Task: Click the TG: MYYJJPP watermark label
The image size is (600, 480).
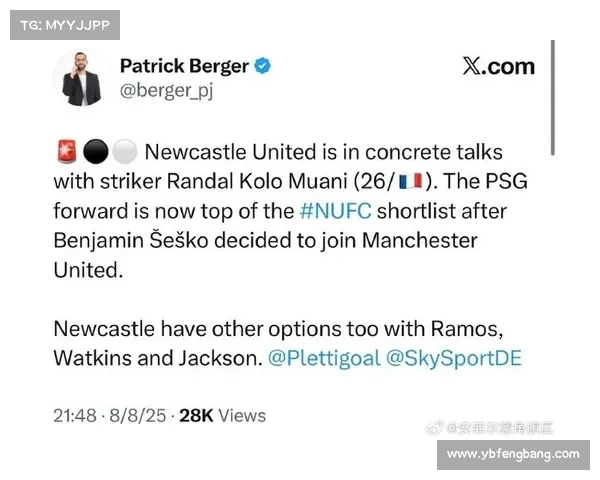Action: 65,25
